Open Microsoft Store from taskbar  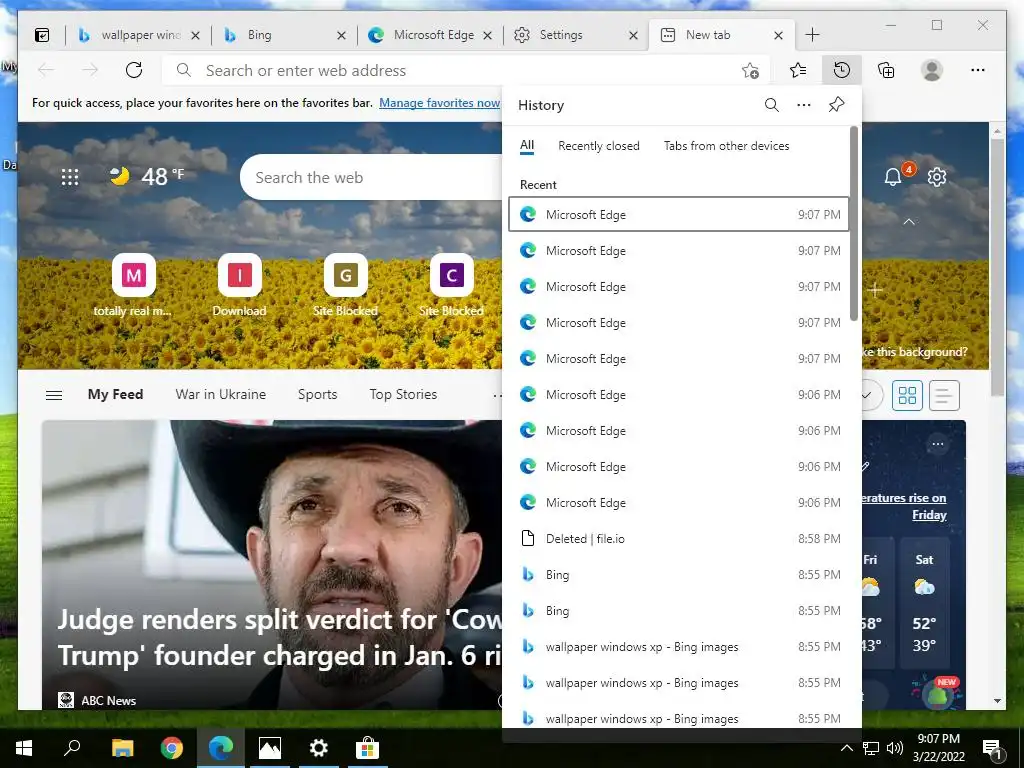(x=368, y=748)
